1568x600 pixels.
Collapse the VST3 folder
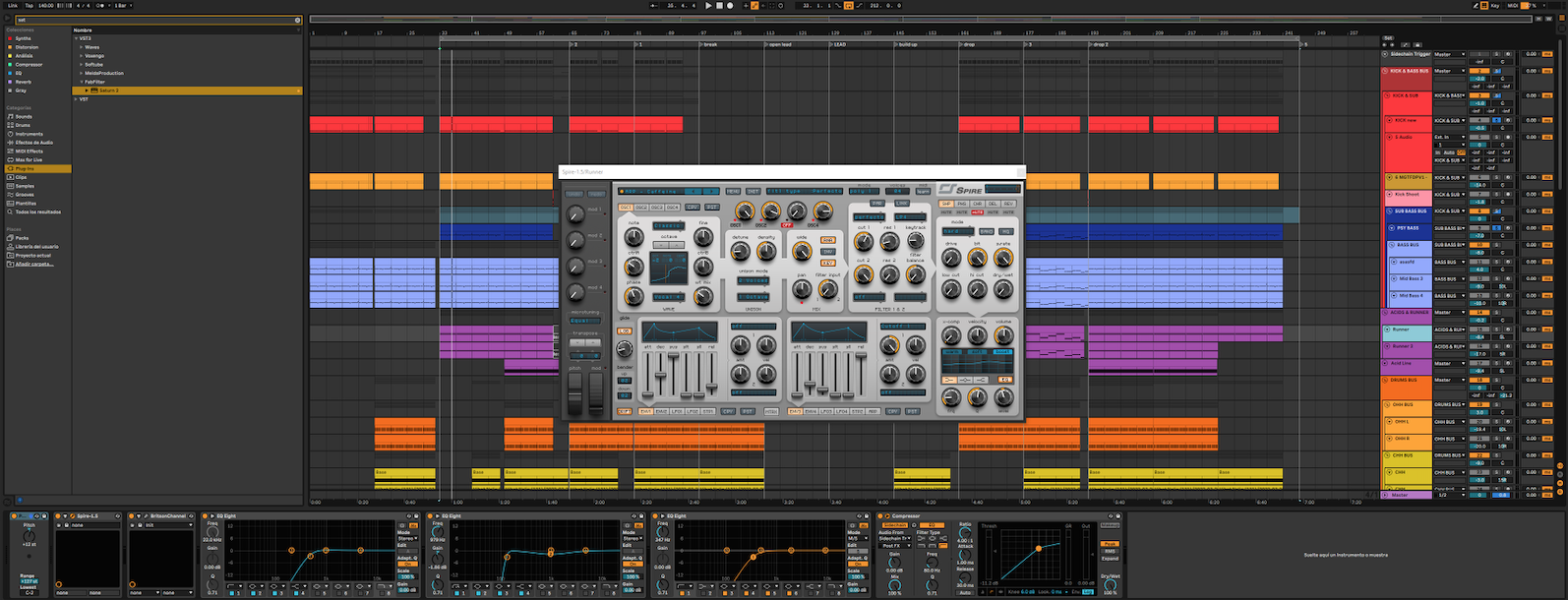[x=76, y=38]
